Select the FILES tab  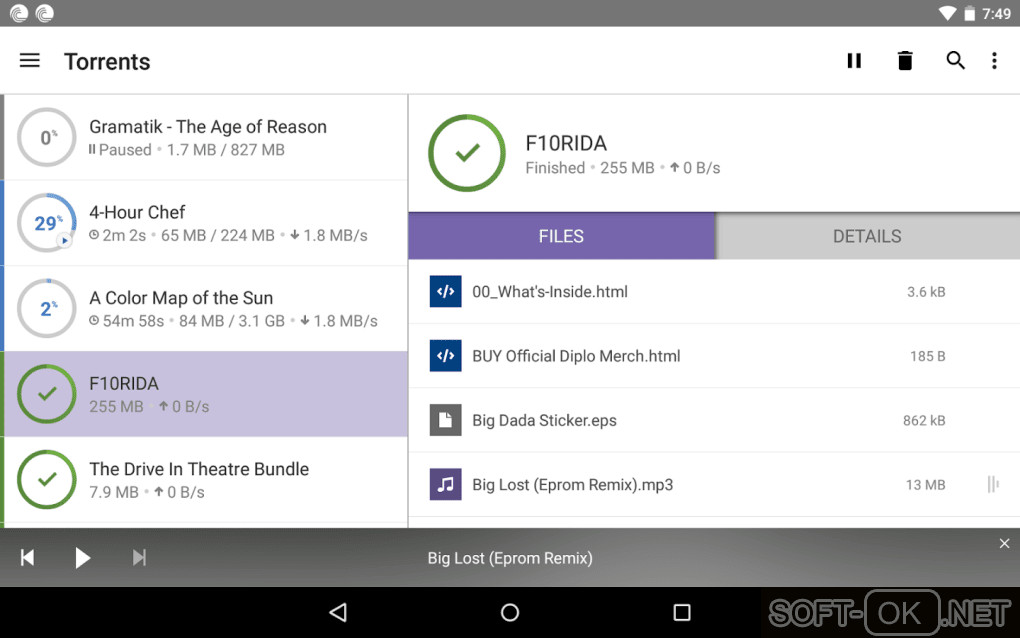(561, 236)
